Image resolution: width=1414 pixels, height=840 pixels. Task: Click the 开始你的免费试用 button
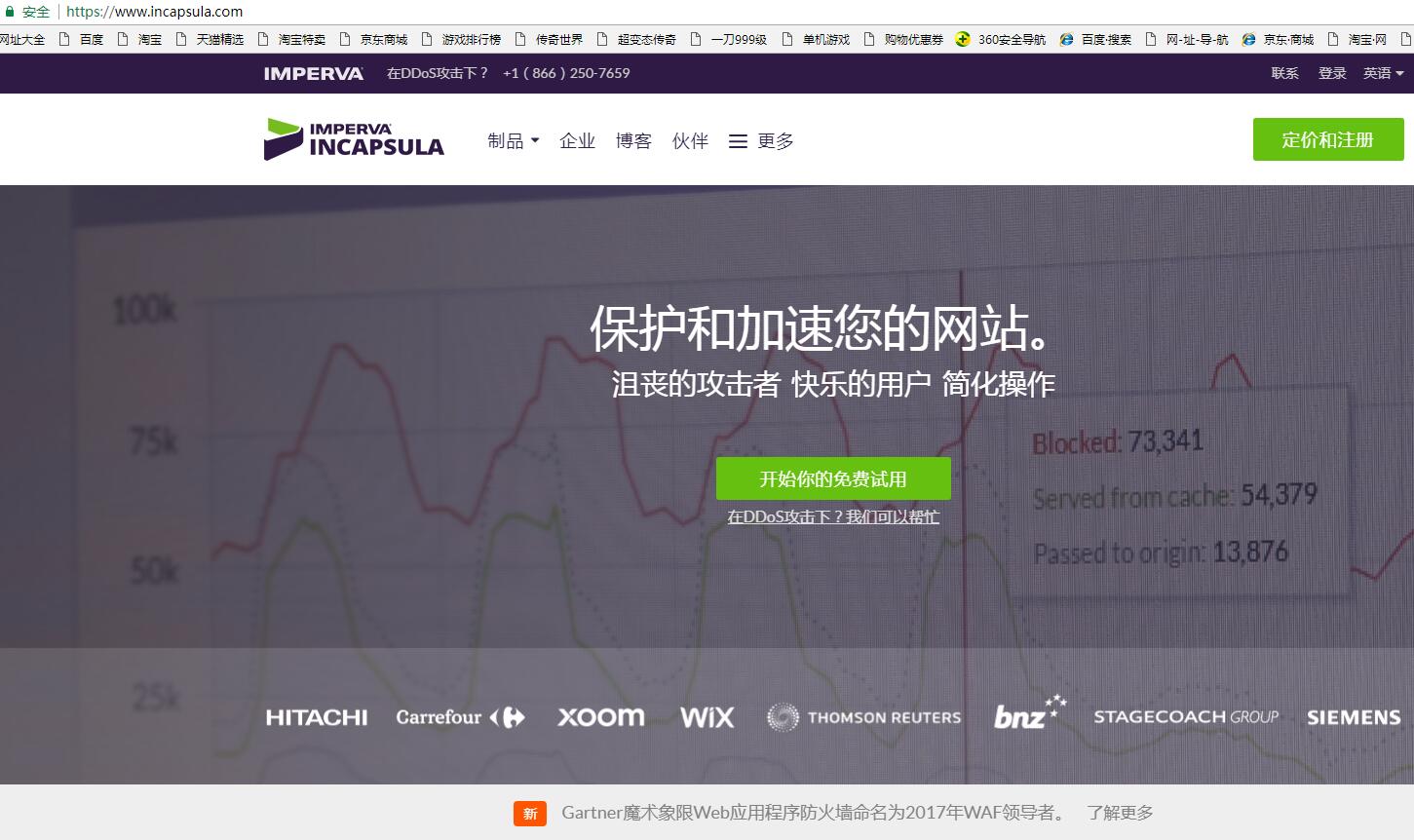click(833, 478)
